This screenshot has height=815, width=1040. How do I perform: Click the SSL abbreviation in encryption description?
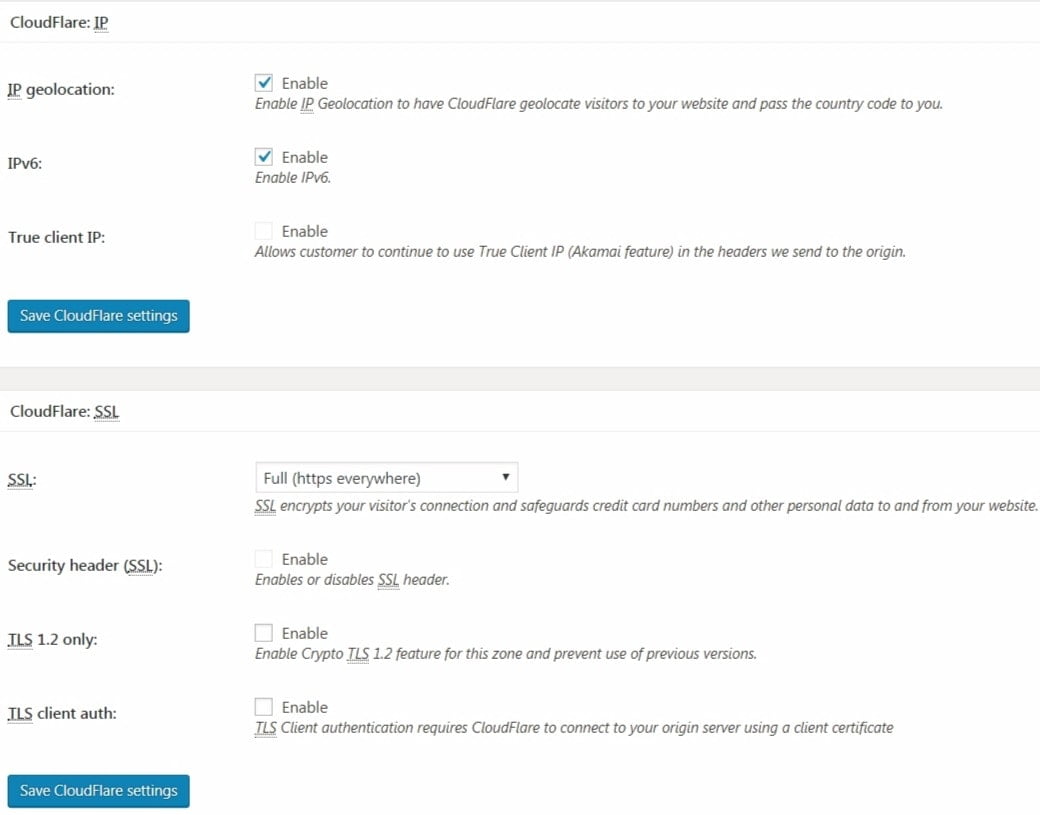click(265, 506)
